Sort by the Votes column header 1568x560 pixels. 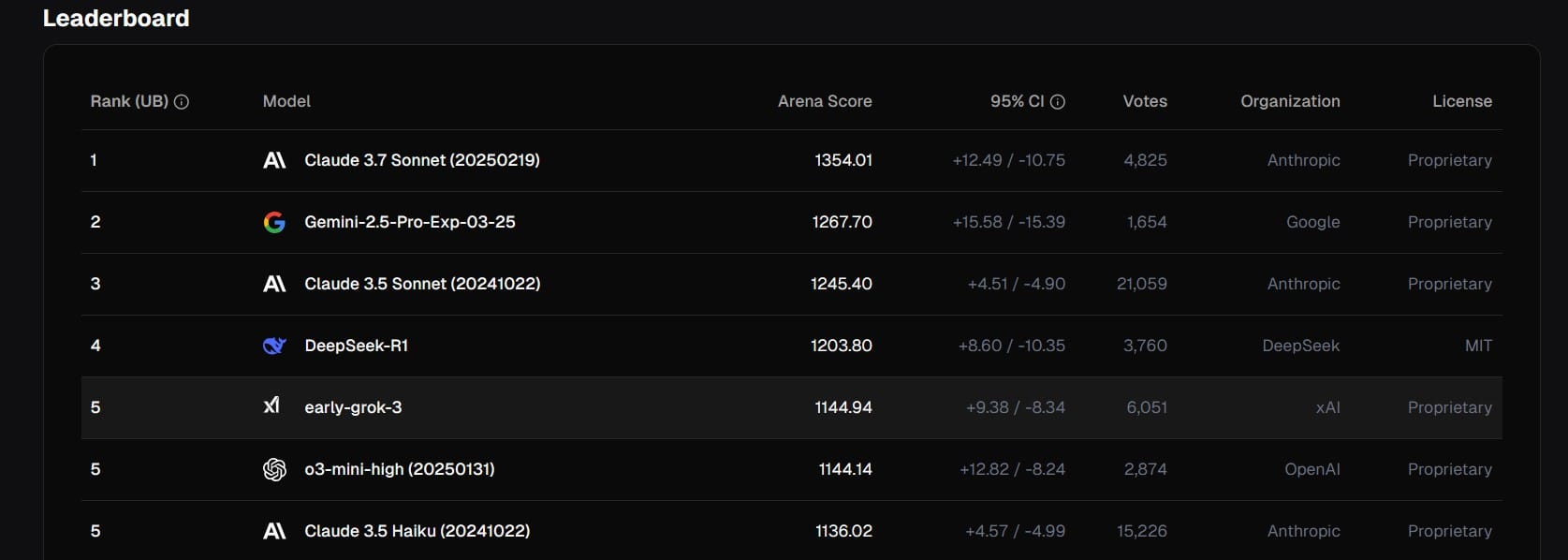click(x=1145, y=101)
